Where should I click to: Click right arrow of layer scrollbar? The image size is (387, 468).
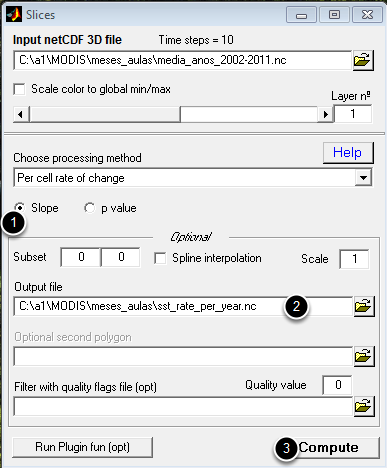point(325,114)
